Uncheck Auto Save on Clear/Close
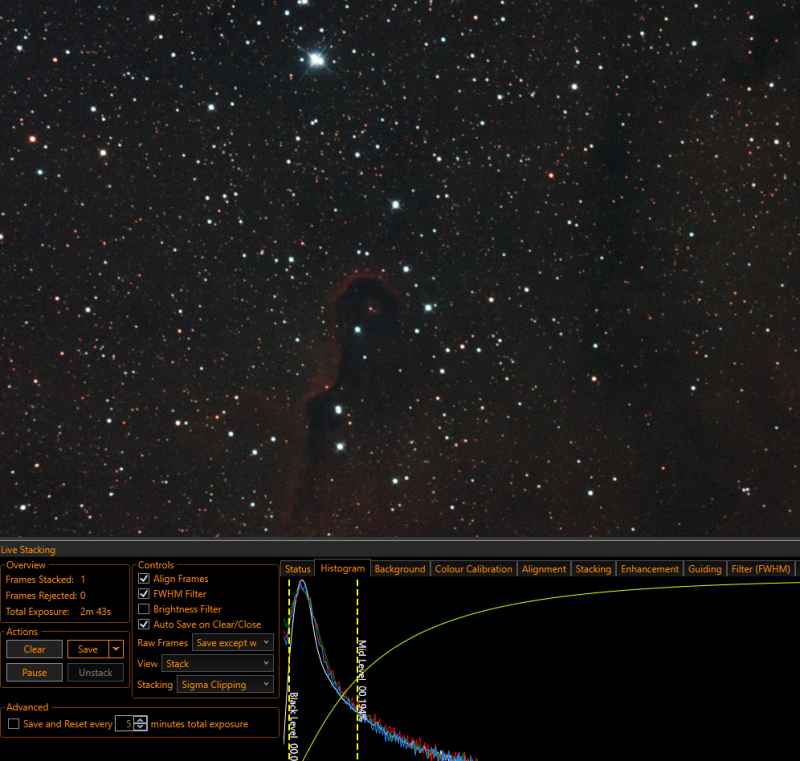This screenshot has height=761, width=800. [x=144, y=624]
